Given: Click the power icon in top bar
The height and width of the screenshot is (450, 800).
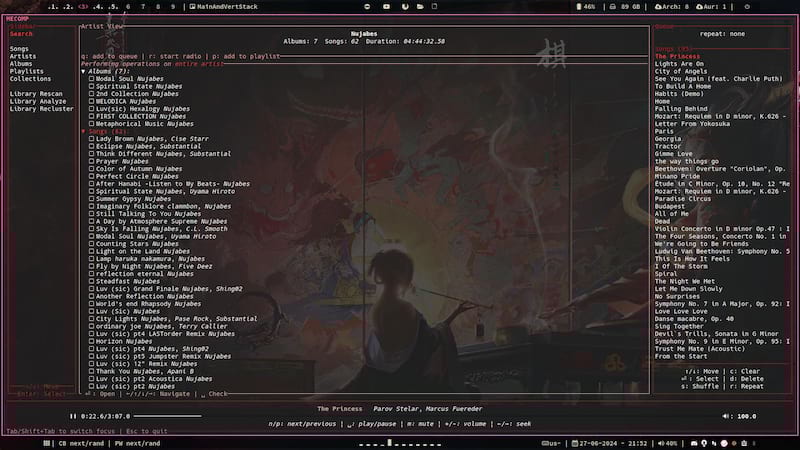Looking at the screenshot, I should click(x=748, y=6).
